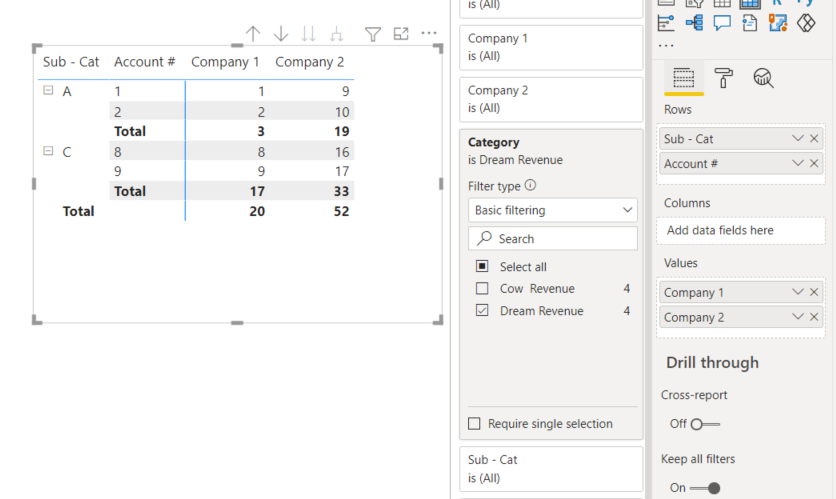Get more visuals via ellipsis
The image size is (836, 499).
666,46
